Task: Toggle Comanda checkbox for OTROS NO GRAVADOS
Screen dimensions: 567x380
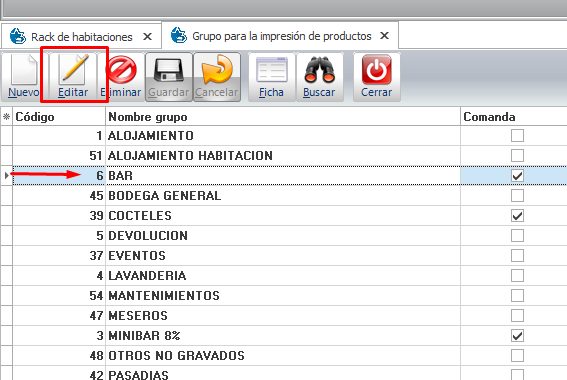Action: tap(517, 356)
